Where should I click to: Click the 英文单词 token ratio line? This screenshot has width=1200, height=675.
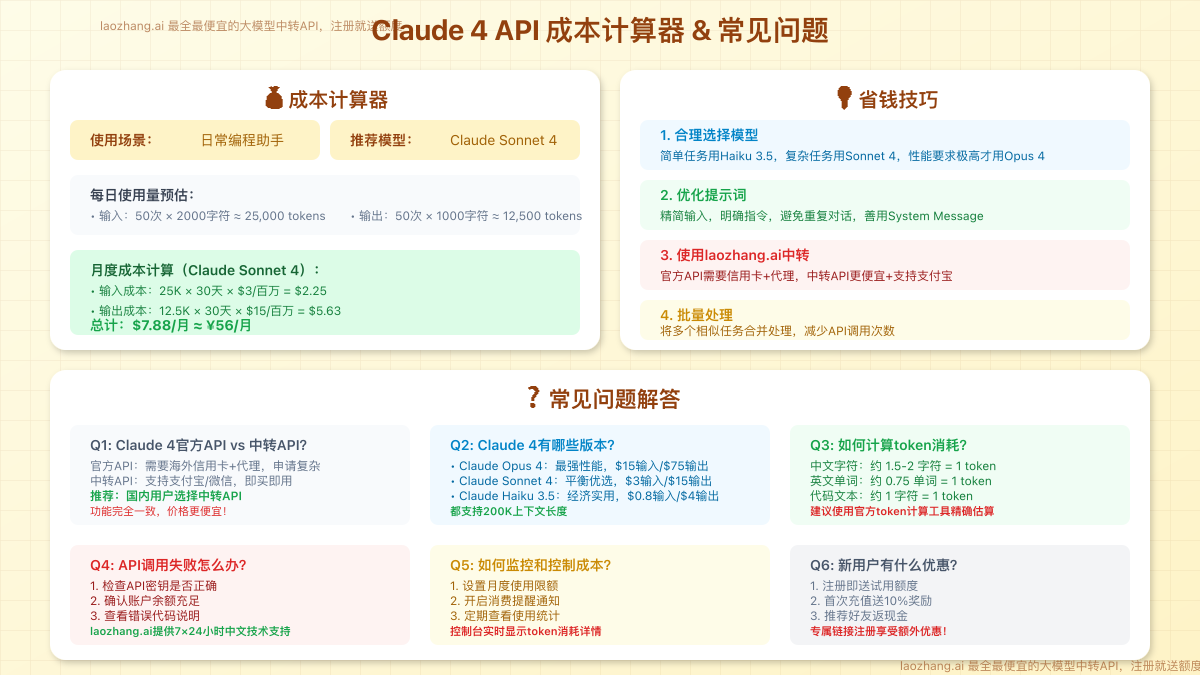pos(901,481)
